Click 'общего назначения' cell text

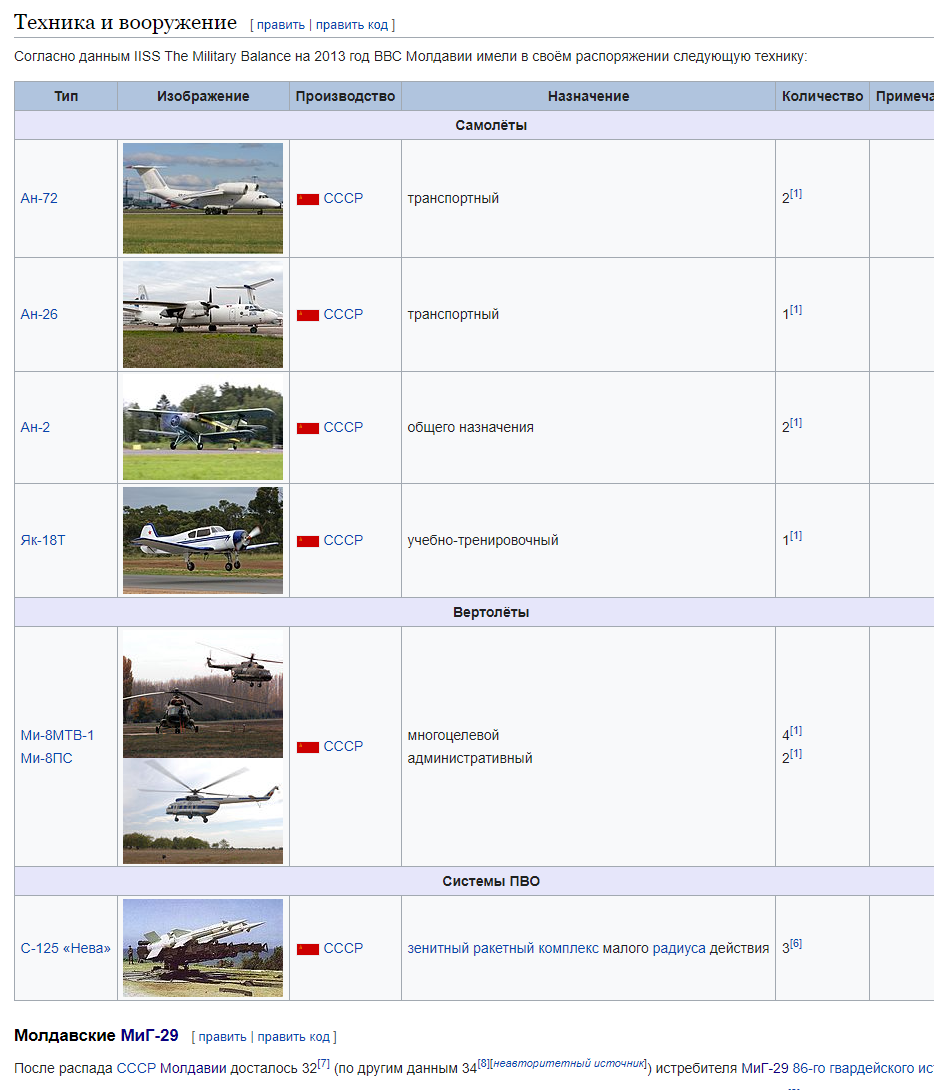pyautogui.click(x=470, y=427)
